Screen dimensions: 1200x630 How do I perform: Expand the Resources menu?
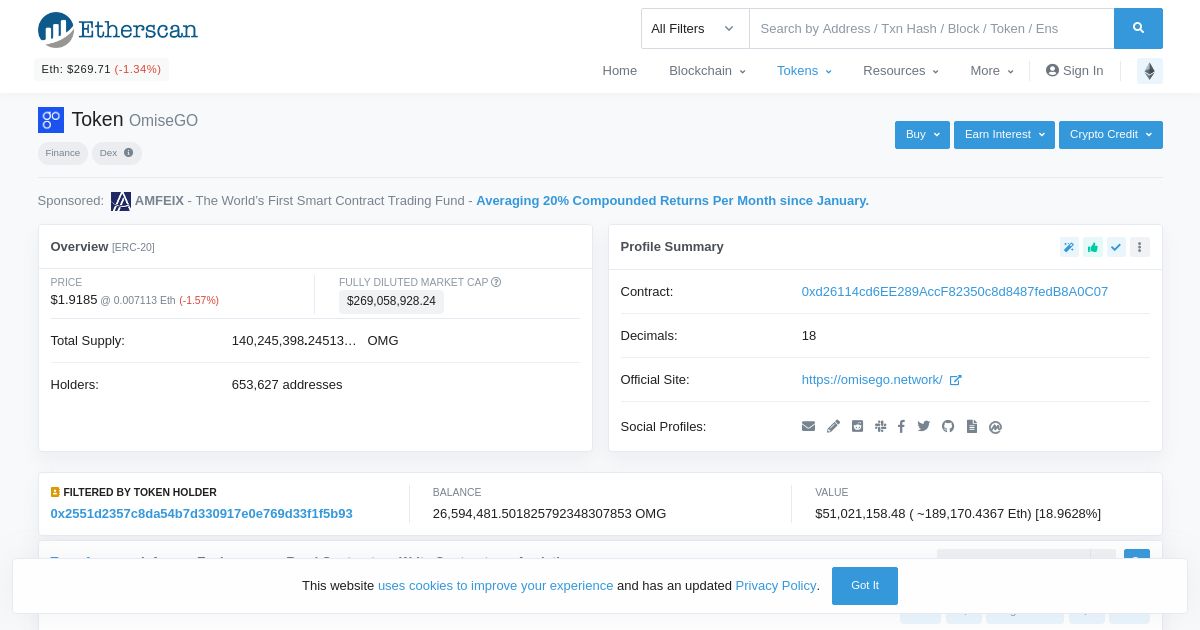tap(901, 71)
